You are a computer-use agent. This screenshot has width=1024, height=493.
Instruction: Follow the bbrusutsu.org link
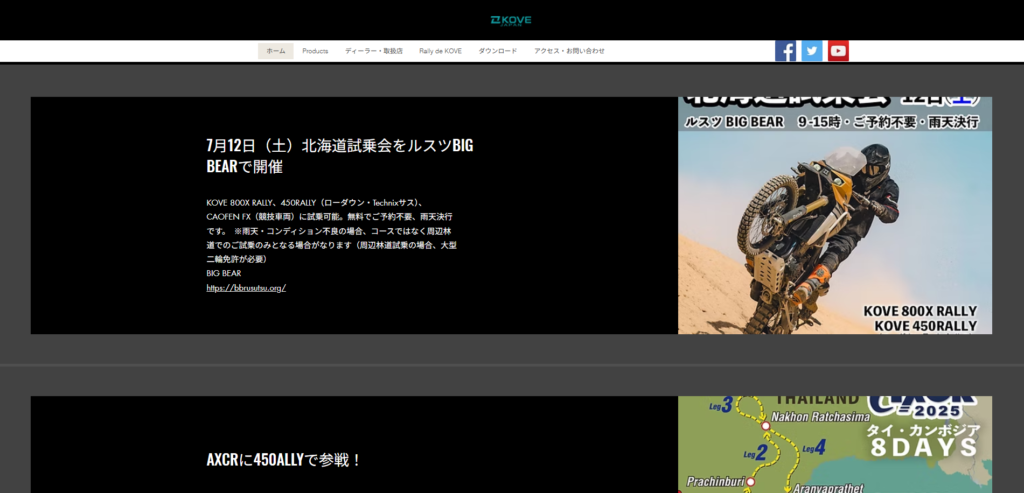click(x=246, y=288)
